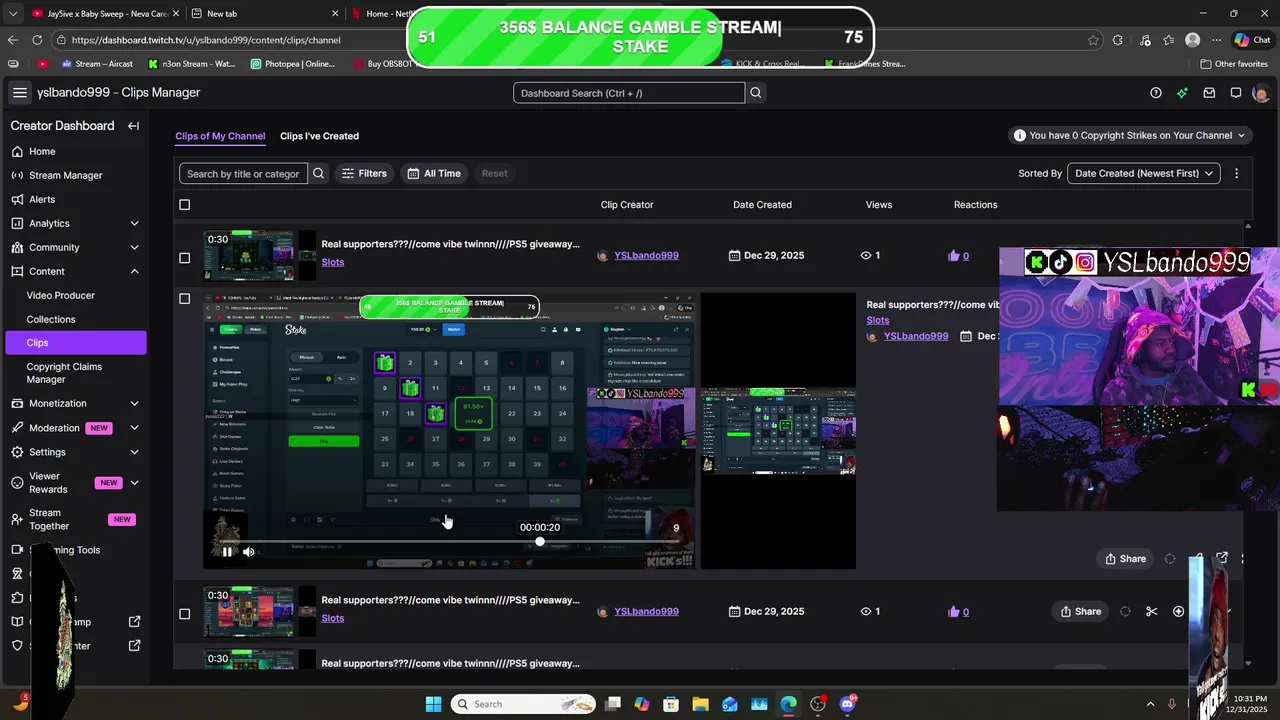This screenshot has width=1280, height=720.
Task: Open the Filters button
Action: [364, 173]
